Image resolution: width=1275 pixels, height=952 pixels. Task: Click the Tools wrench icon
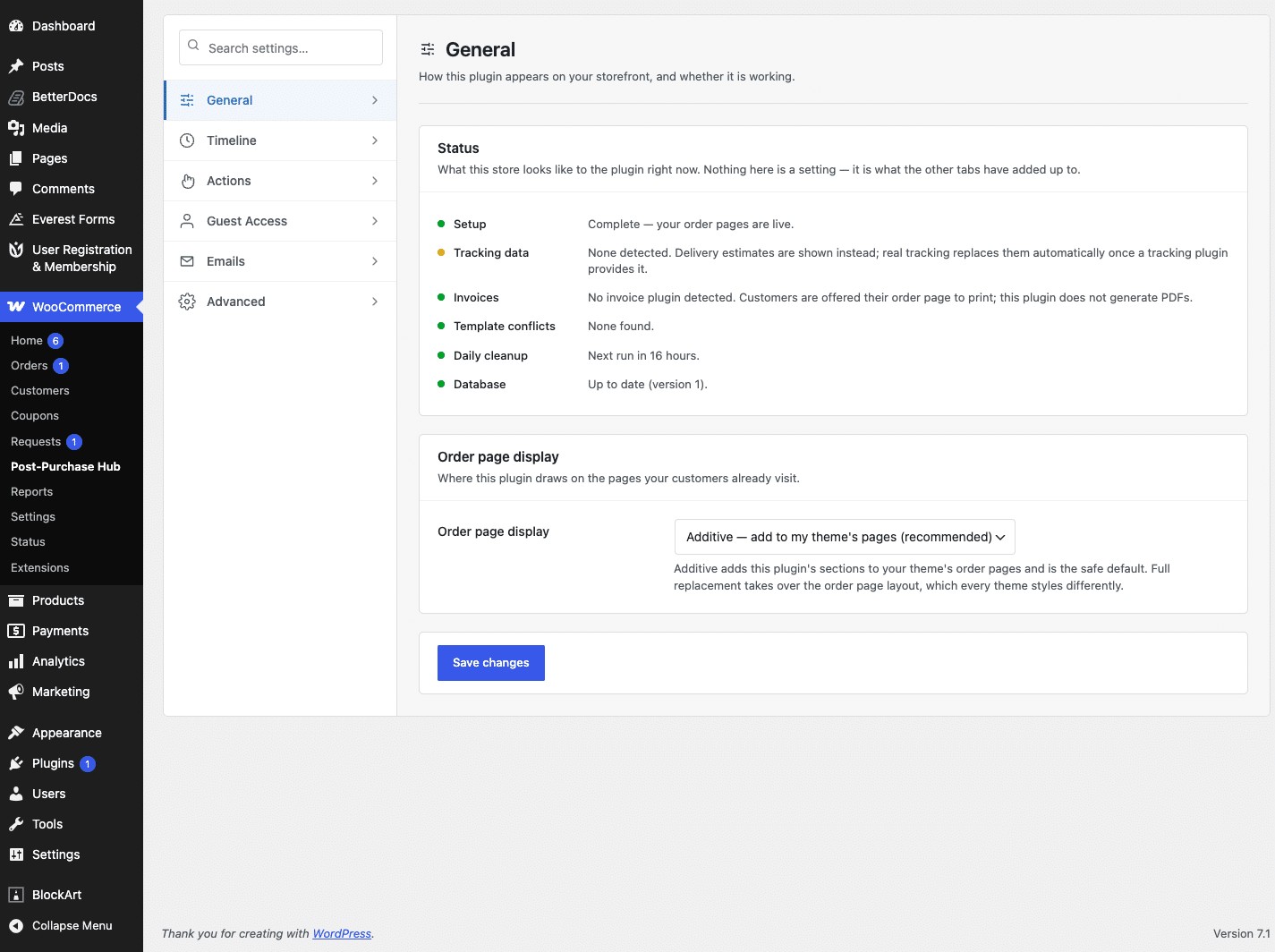(x=16, y=824)
